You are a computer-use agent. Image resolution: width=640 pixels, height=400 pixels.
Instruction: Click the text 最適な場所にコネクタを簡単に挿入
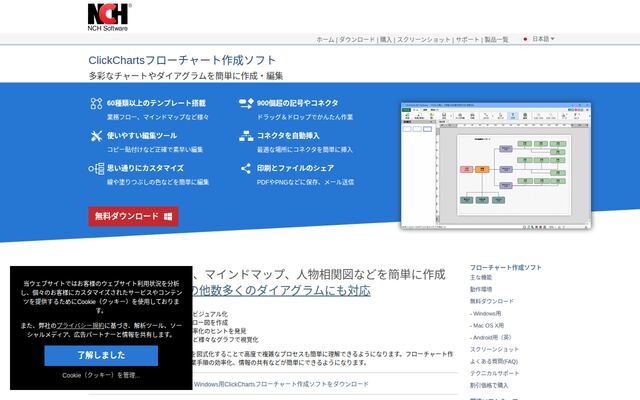305,150
